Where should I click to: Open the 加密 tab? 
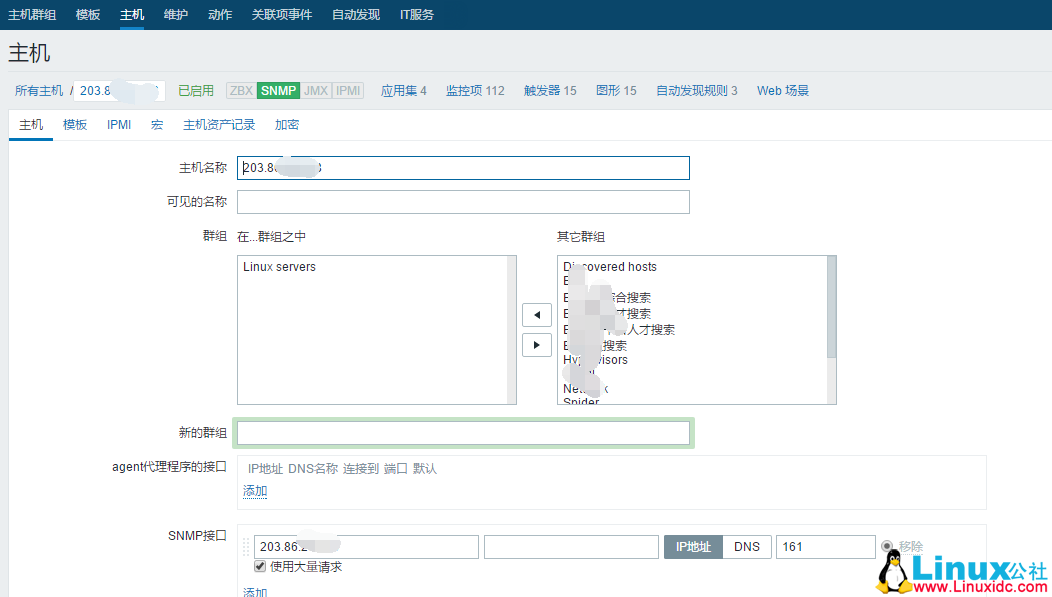(x=287, y=125)
